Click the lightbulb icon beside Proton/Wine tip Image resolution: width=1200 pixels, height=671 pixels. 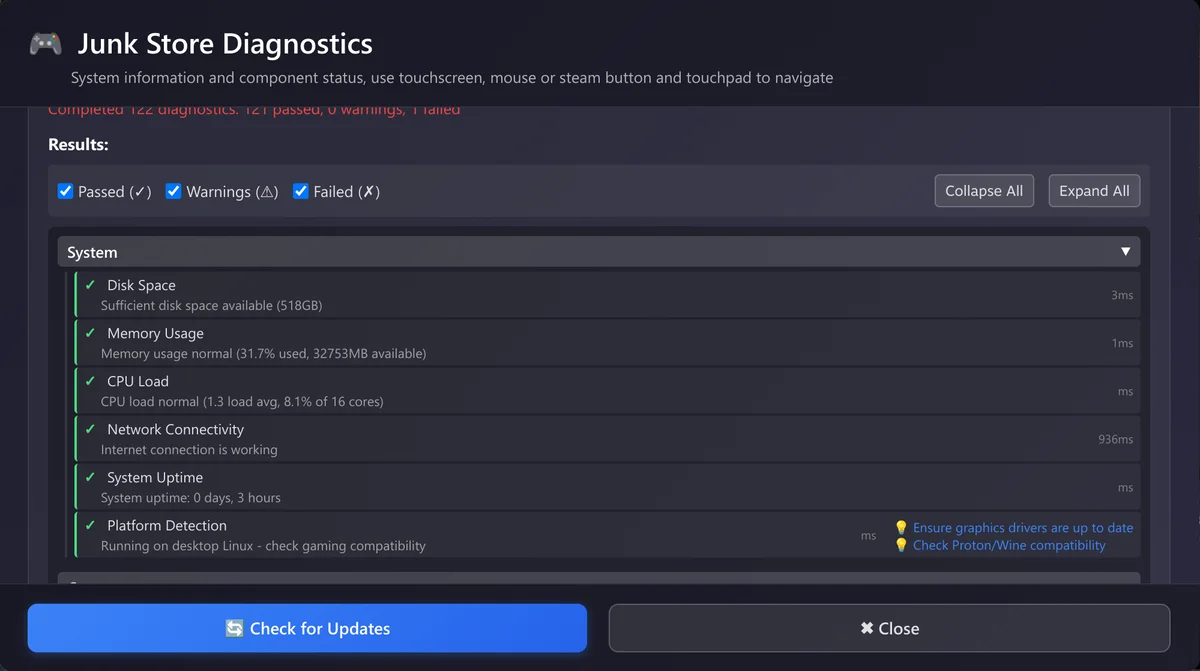point(901,545)
